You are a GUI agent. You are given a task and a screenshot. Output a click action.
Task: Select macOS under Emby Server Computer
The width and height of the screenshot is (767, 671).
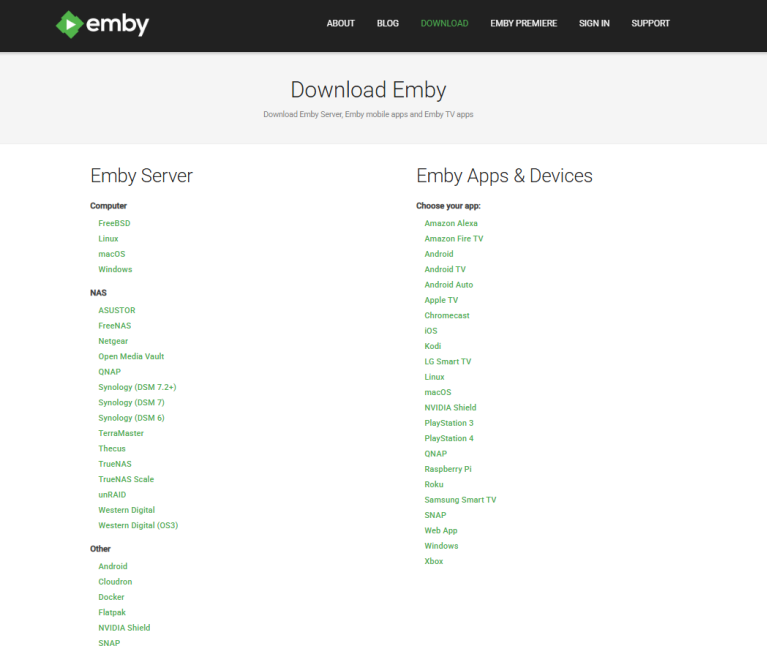click(112, 254)
